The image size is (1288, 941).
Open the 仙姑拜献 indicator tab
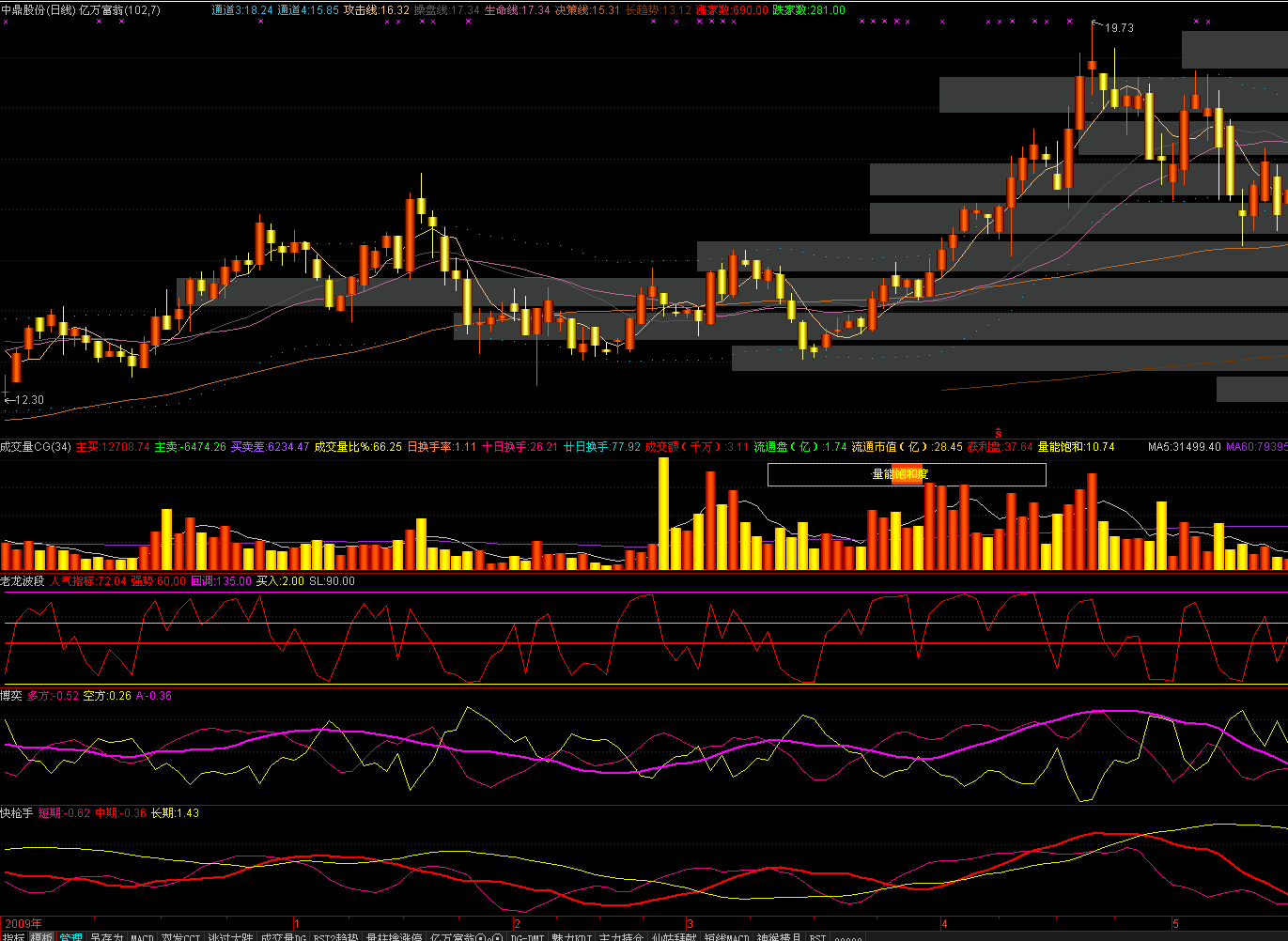[x=674, y=936]
